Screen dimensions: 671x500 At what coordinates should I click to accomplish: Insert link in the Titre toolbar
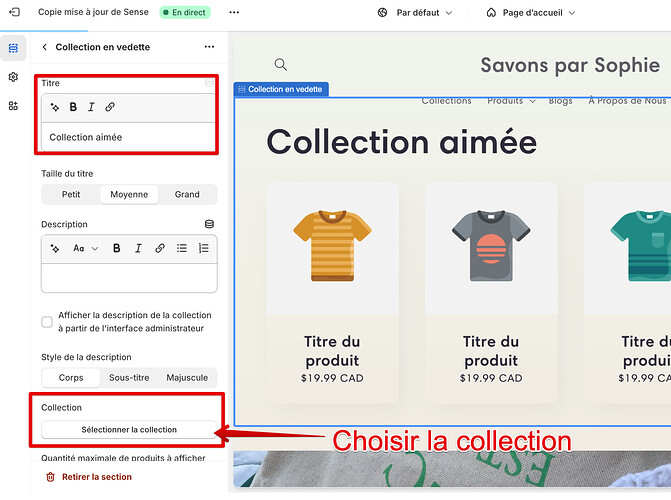pyautogui.click(x=110, y=107)
